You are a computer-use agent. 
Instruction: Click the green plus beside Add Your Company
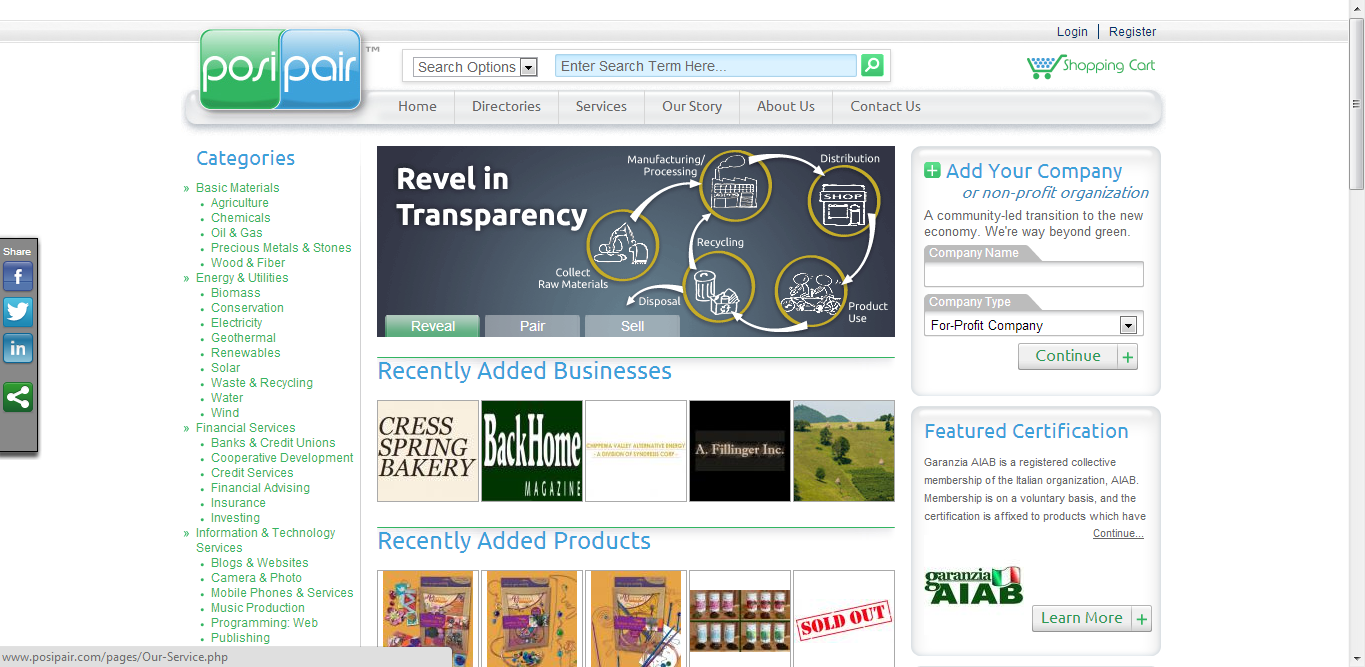pos(932,171)
